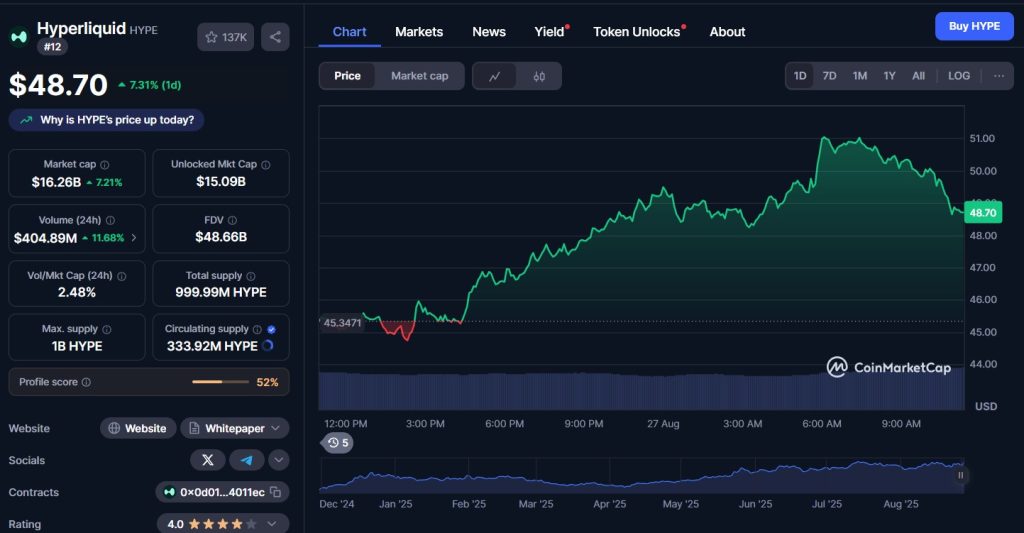1024x533 pixels.
Task: Open the Market cap info icon
Action: click(x=104, y=165)
